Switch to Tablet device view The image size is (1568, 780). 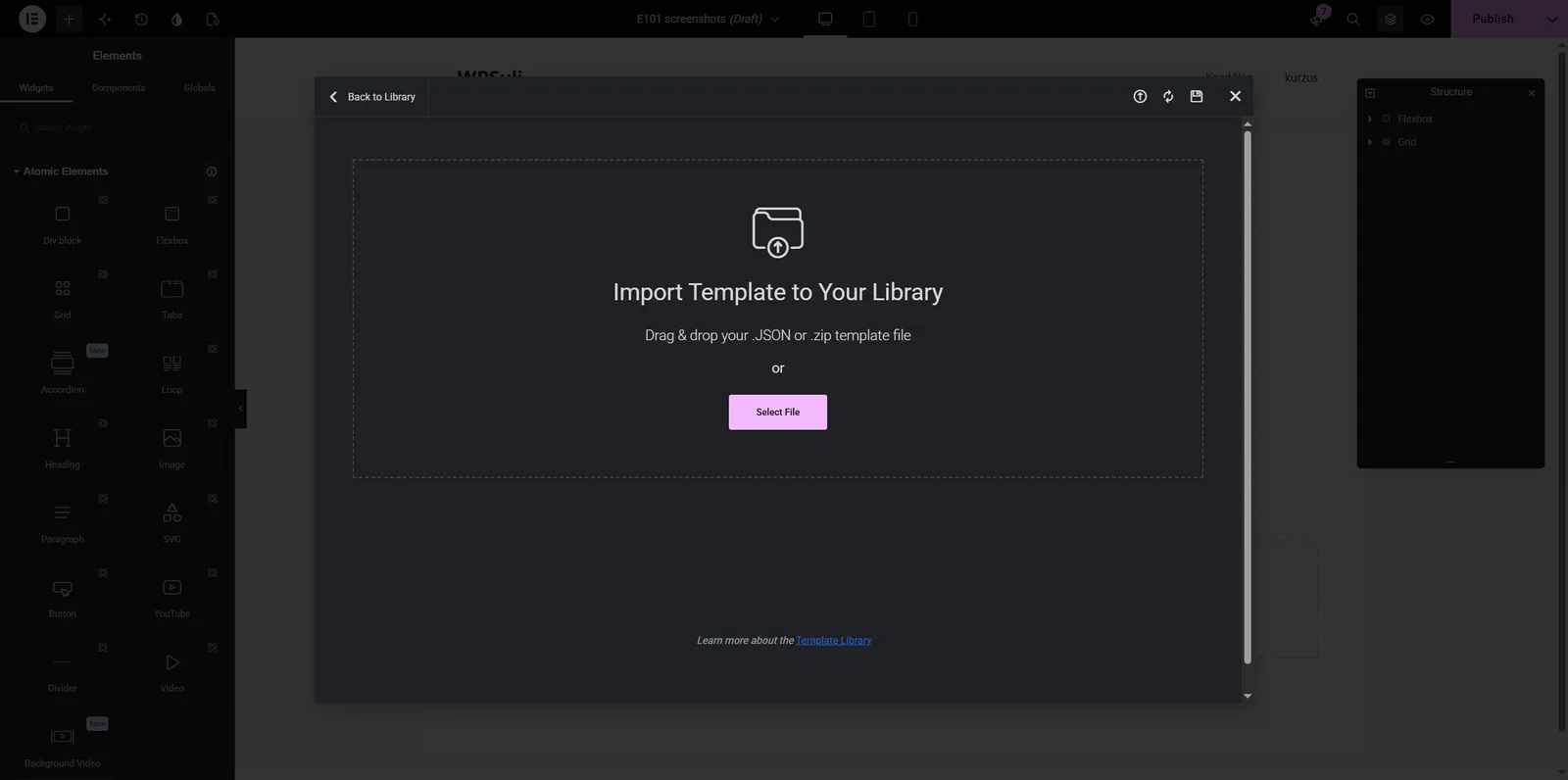(x=868, y=19)
